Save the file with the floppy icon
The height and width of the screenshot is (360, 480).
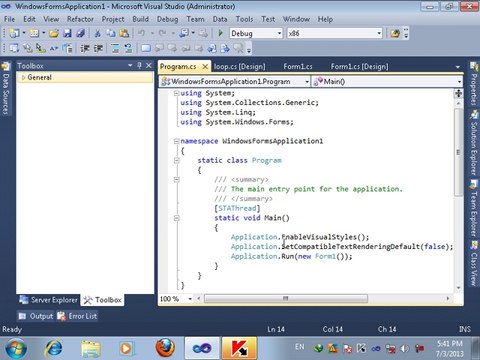[x=67, y=33]
